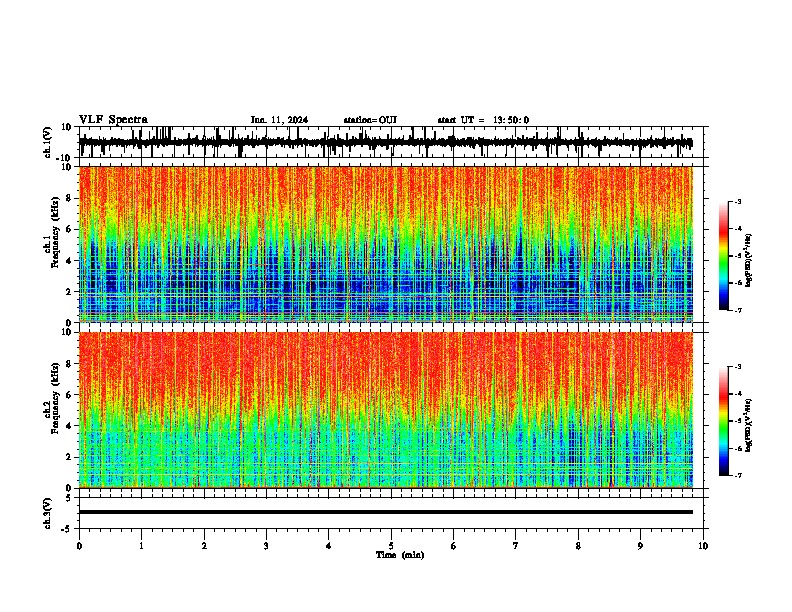792x612 pixels.
Task: Click the ch.2 color bar units label
Action: [749, 426]
